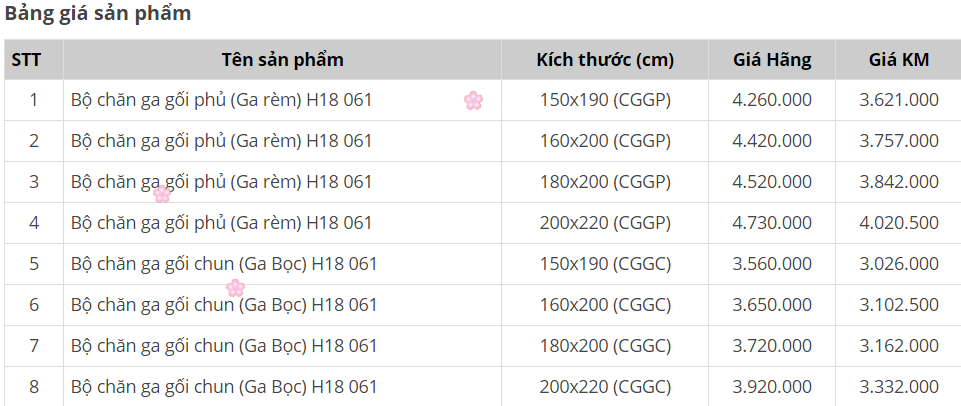Select the promo price 3.102.500

[898, 305]
